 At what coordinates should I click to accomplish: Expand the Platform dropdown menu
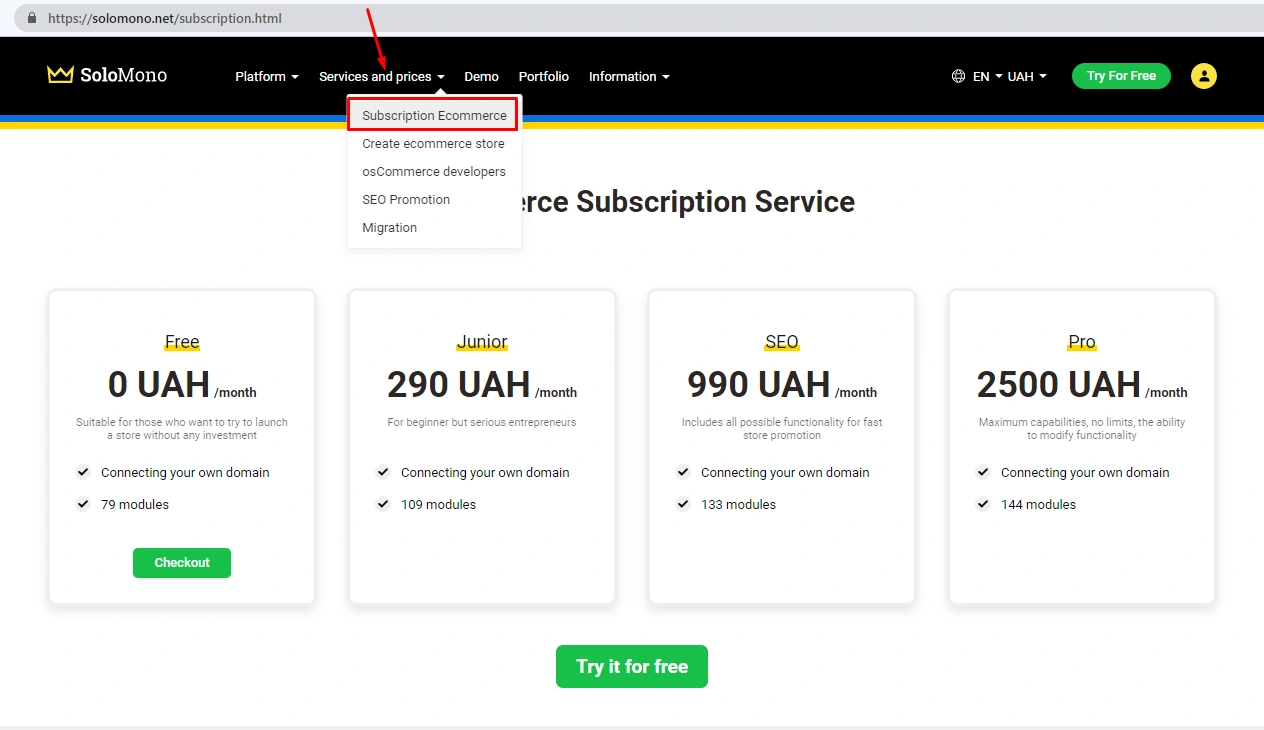[266, 76]
